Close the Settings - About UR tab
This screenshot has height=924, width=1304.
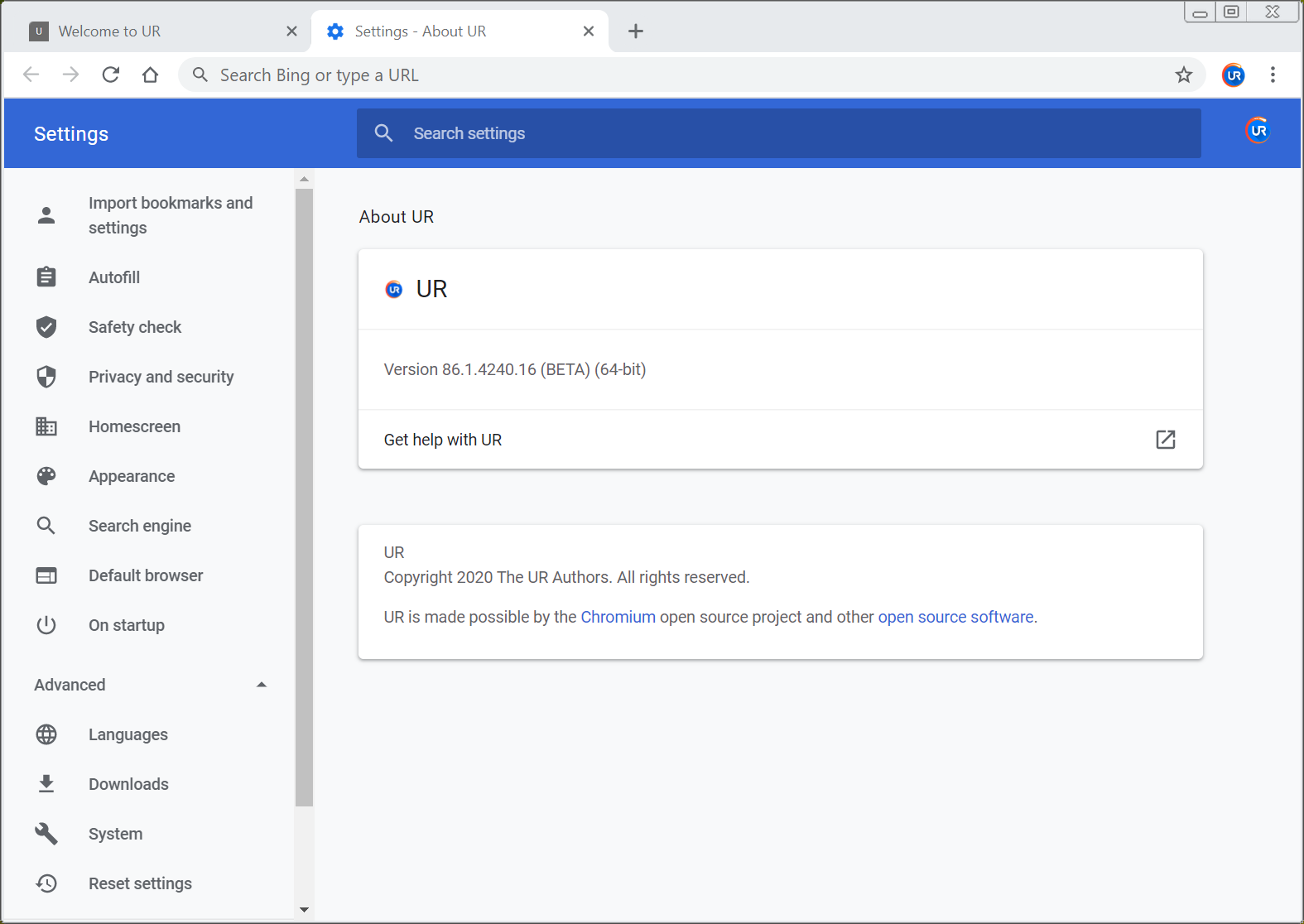[x=589, y=31]
